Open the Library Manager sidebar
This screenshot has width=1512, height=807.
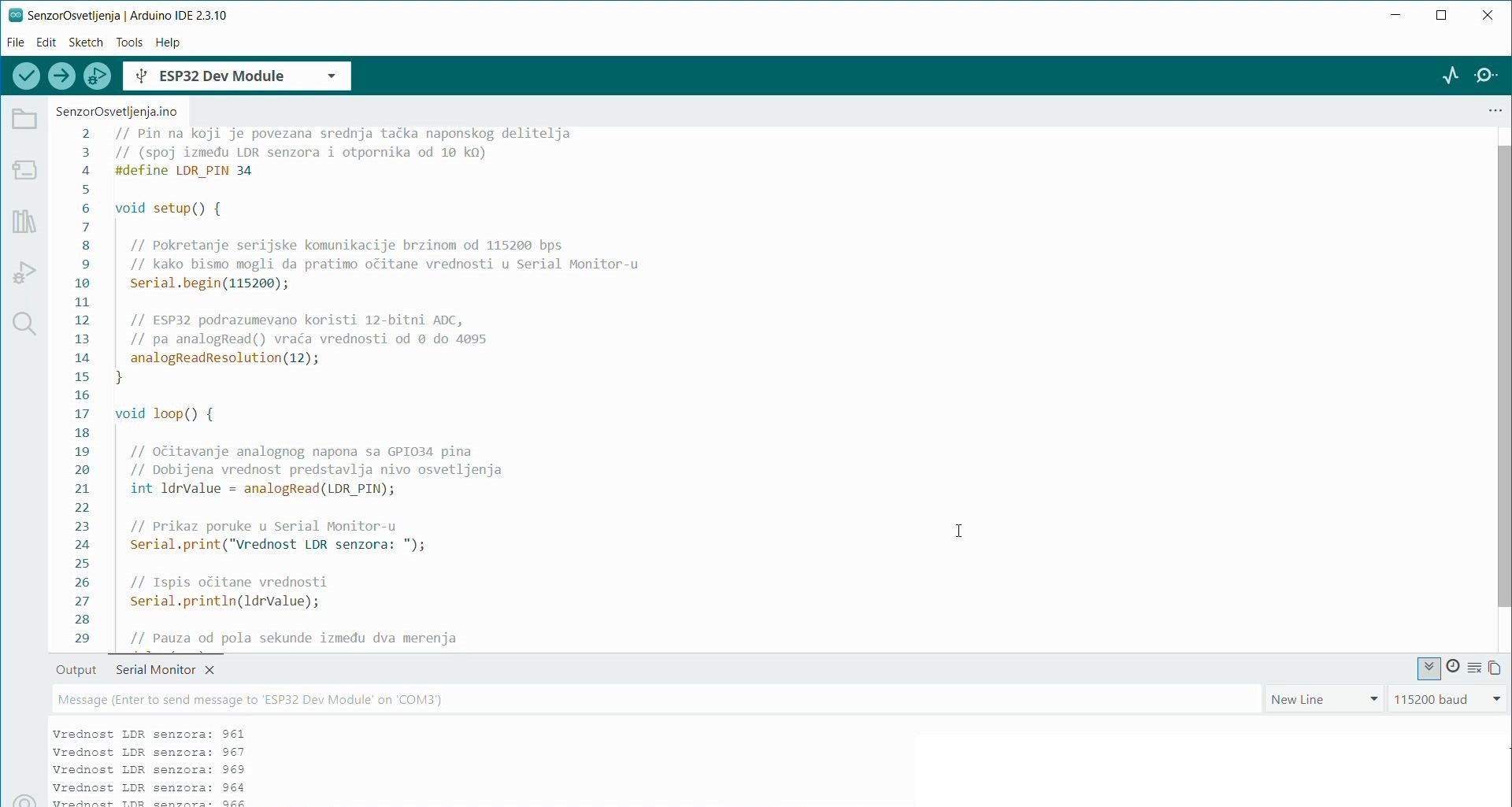tap(24, 222)
